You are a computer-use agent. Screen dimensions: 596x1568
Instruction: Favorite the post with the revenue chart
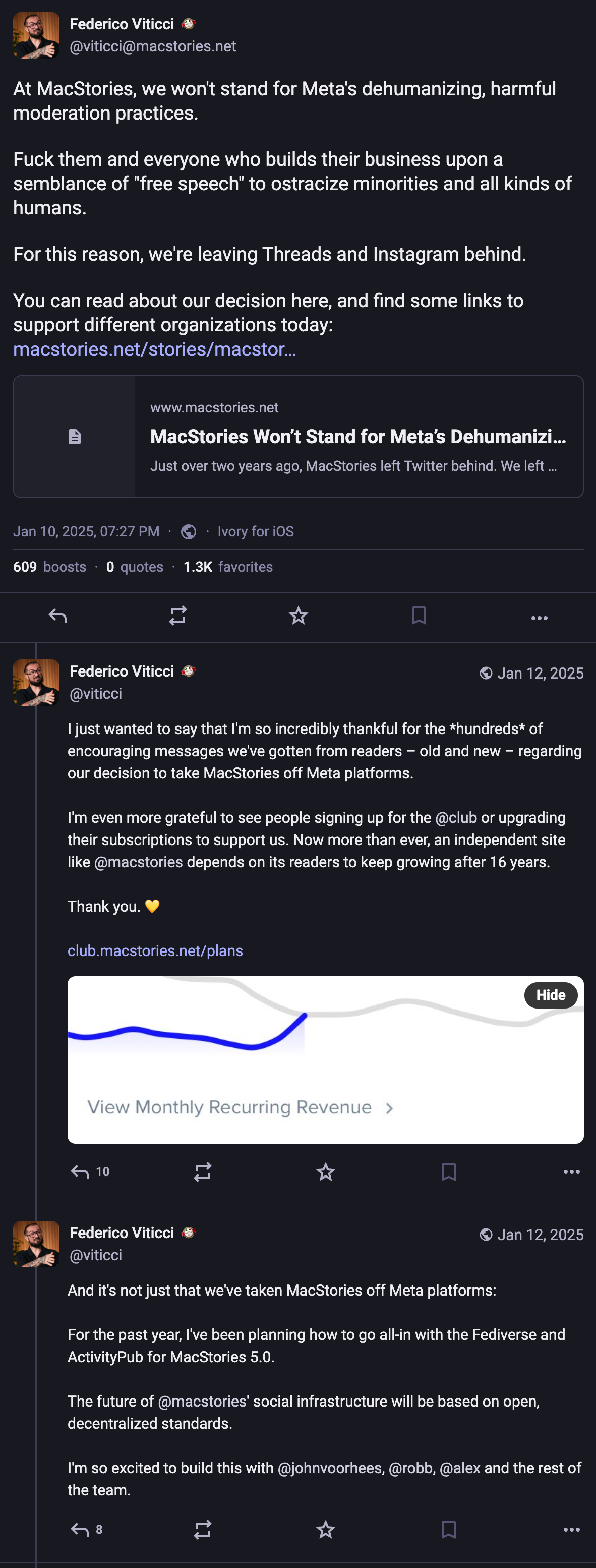(x=325, y=1172)
